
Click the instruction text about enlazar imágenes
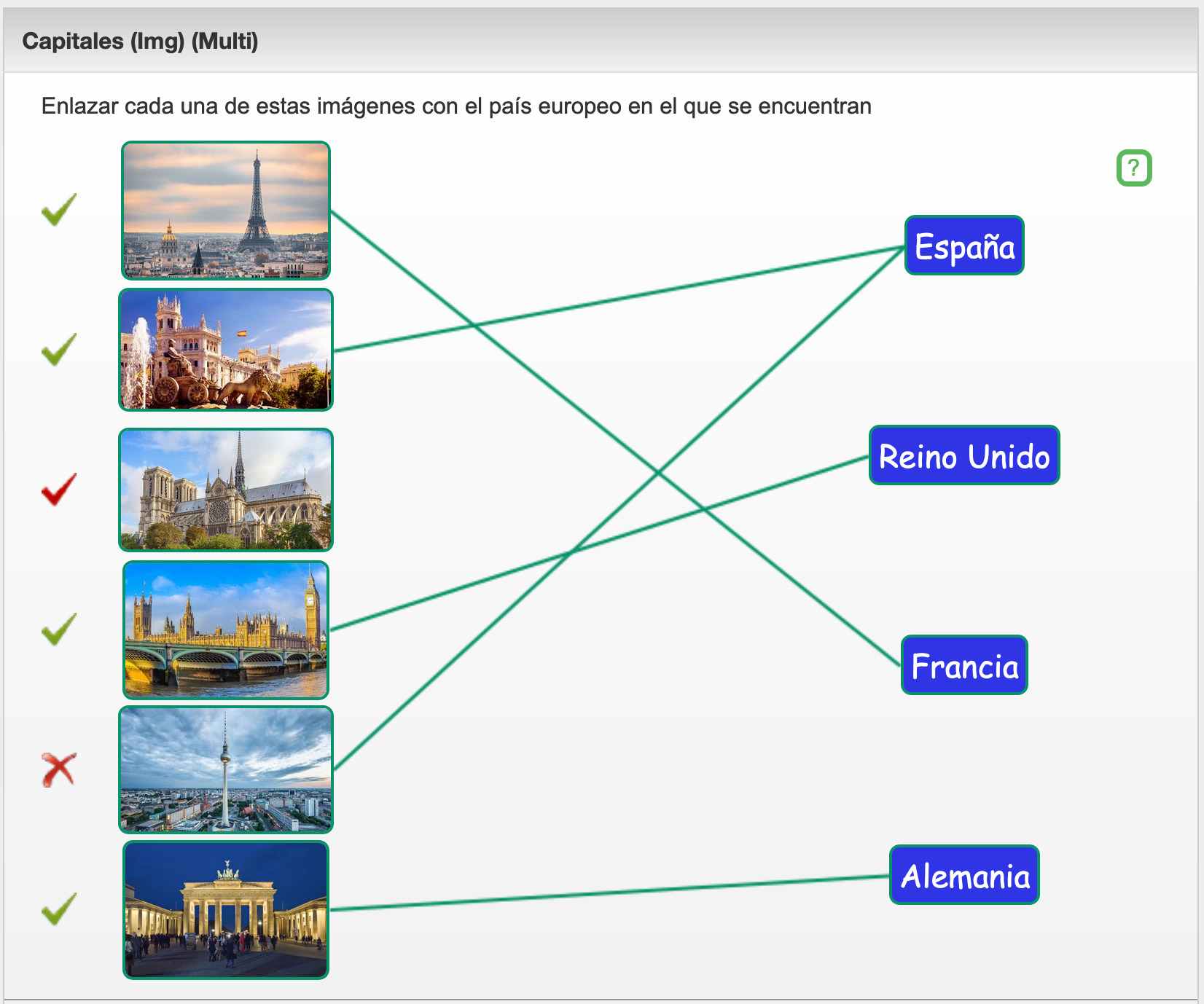456,106
